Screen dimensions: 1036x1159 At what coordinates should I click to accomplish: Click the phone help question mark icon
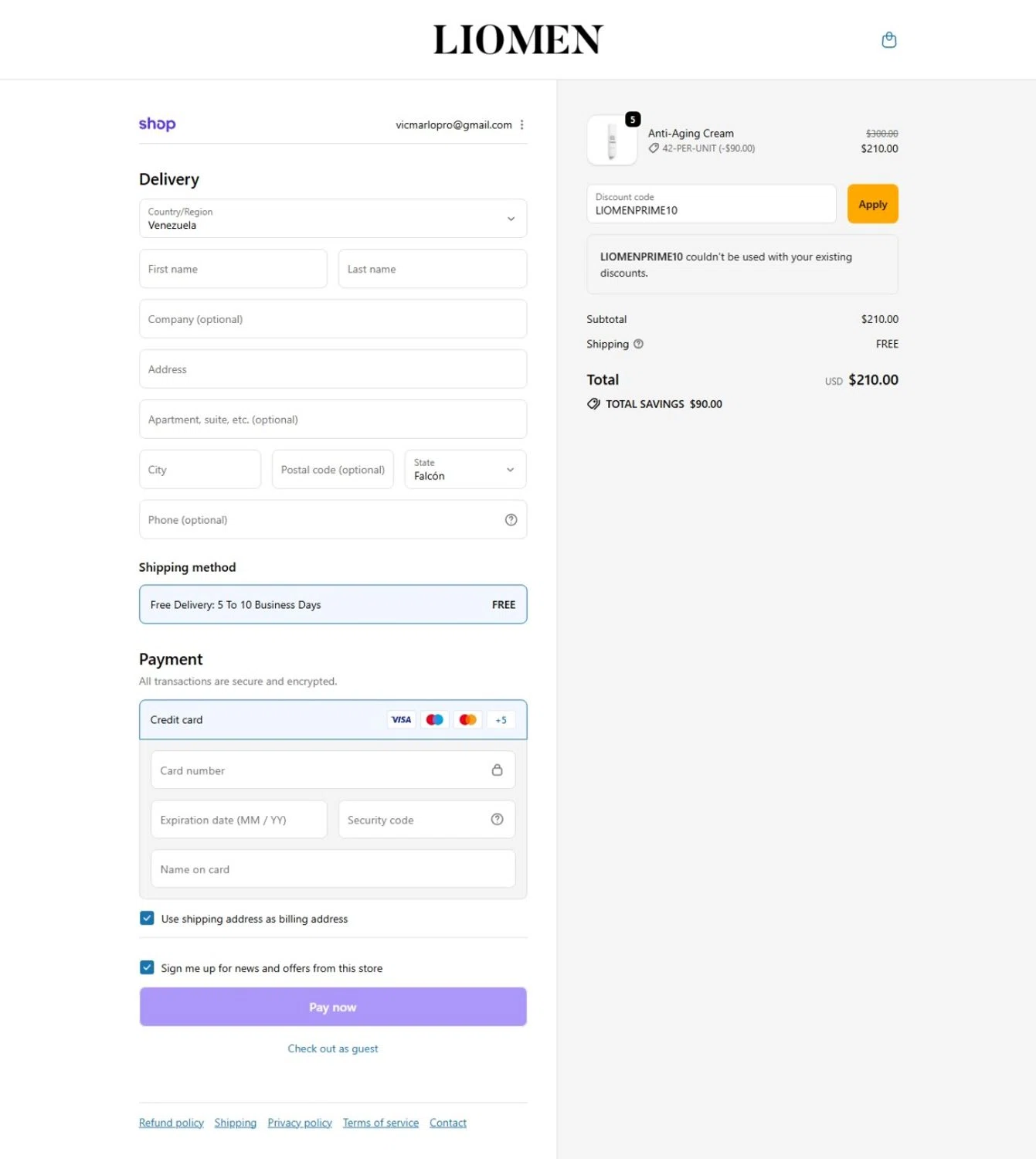click(x=511, y=520)
